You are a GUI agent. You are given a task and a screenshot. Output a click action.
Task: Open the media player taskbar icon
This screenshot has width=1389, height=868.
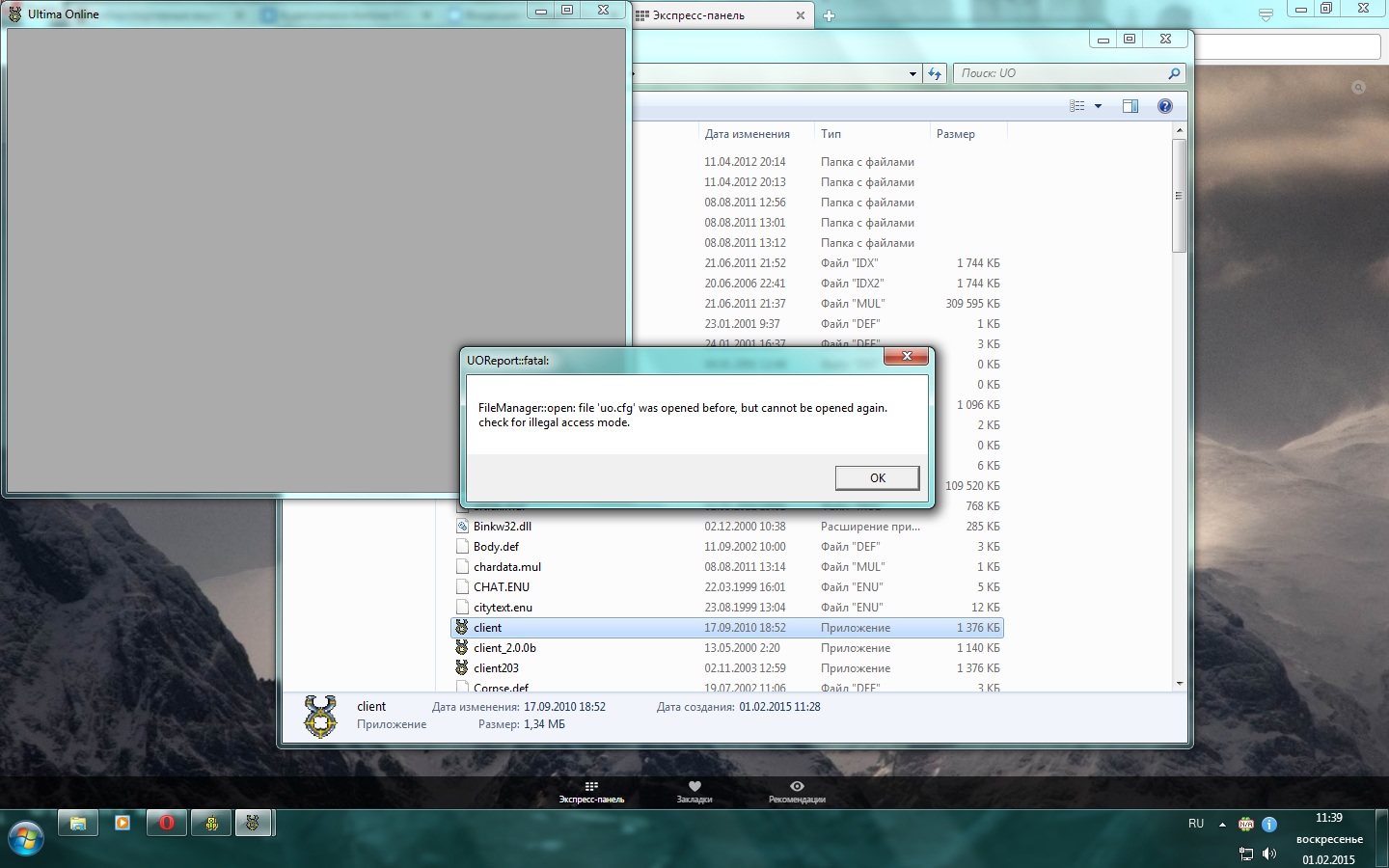(x=123, y=823)
